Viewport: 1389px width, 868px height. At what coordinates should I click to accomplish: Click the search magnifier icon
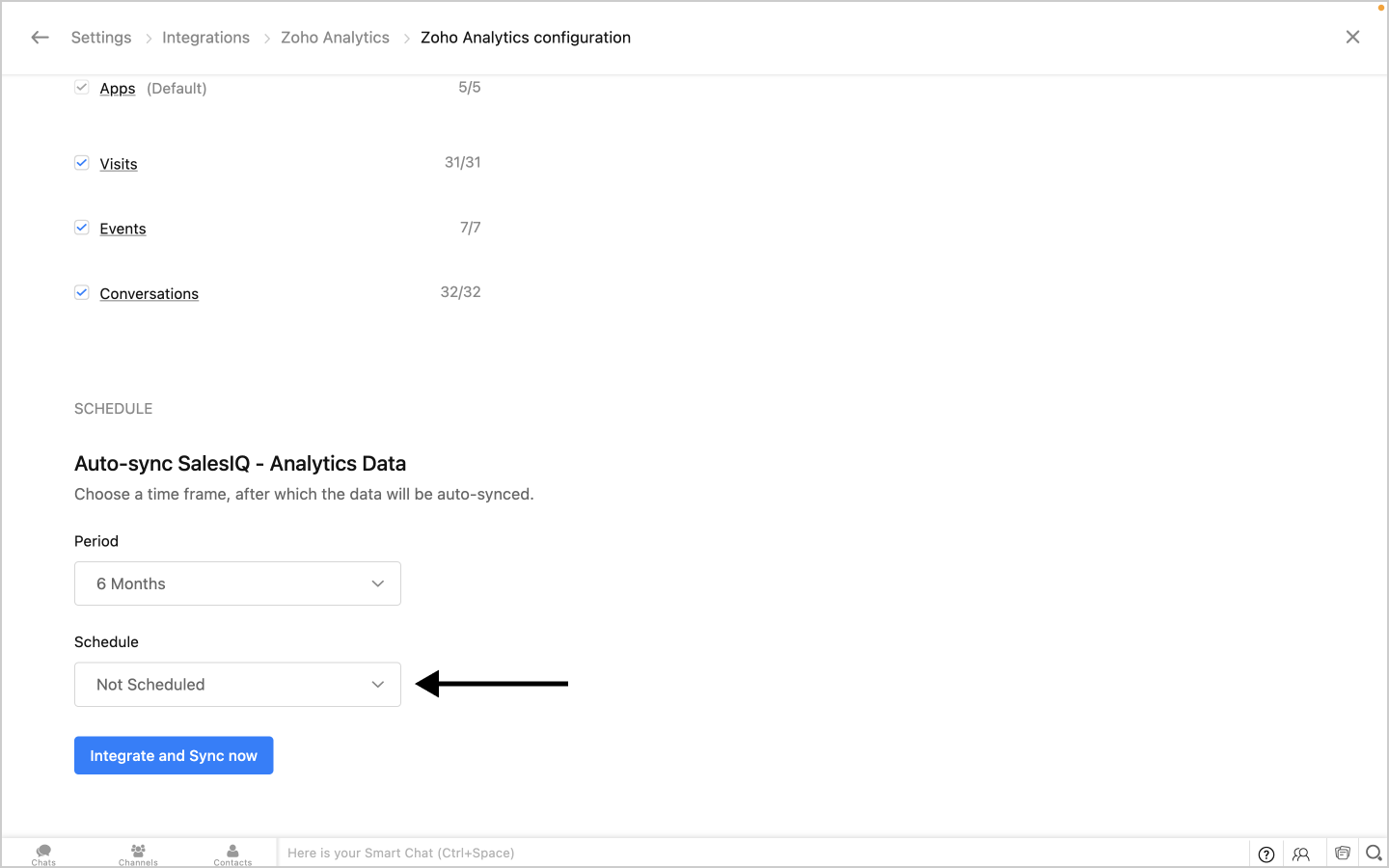click(1374, 853)
